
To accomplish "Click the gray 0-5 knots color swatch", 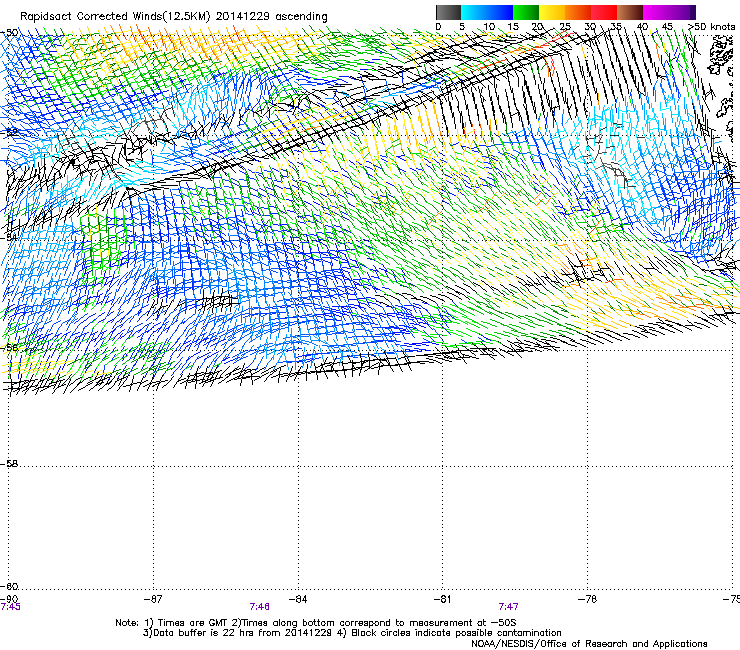I will pos(448,12).
